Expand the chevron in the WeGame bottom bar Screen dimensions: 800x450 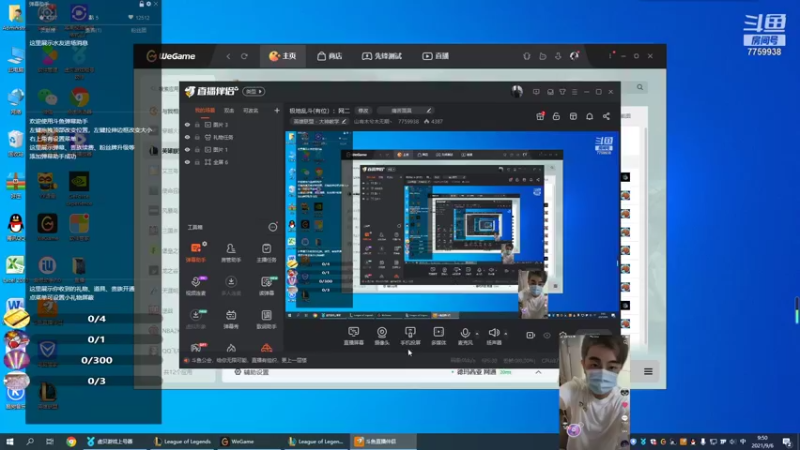[x=538, y=372]
